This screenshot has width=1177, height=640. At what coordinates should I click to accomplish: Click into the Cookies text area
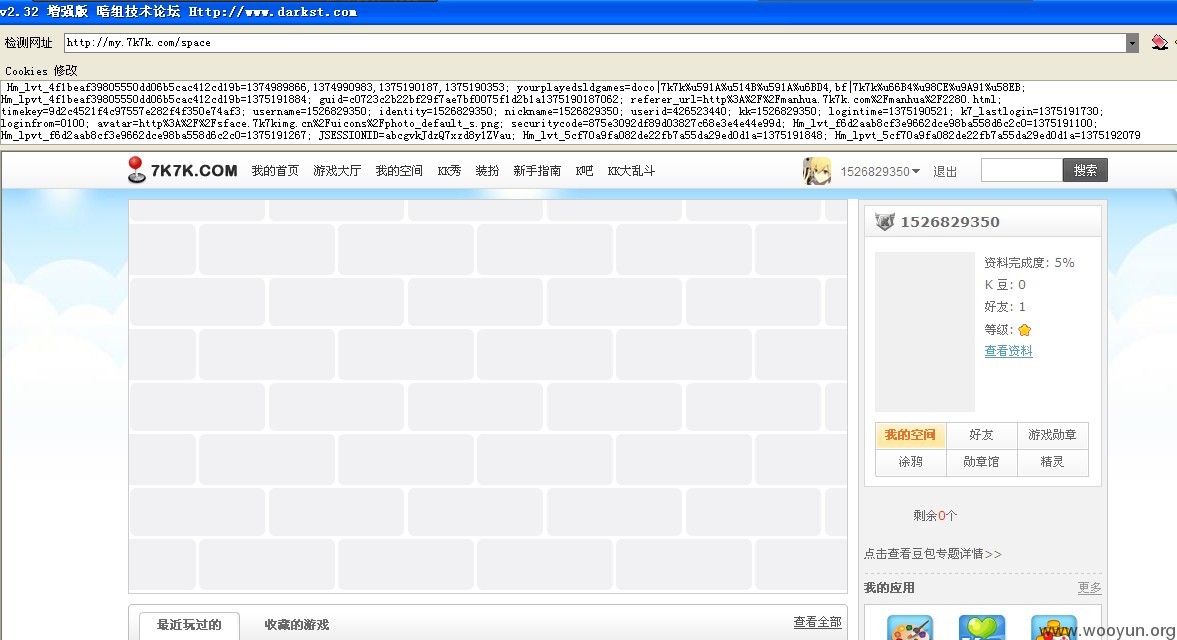tap(588, 111)
